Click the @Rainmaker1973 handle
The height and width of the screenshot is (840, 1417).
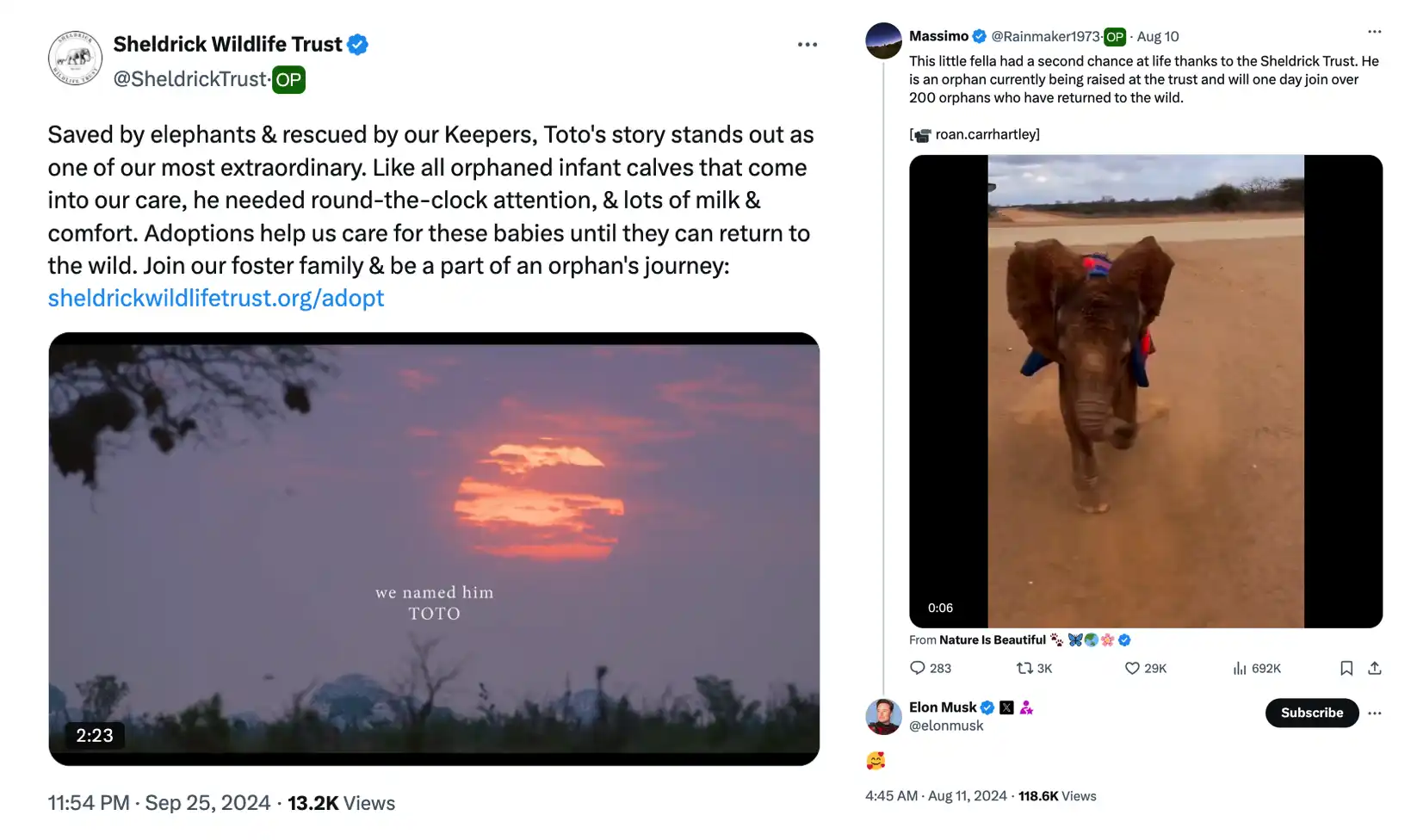(1045, 36)
